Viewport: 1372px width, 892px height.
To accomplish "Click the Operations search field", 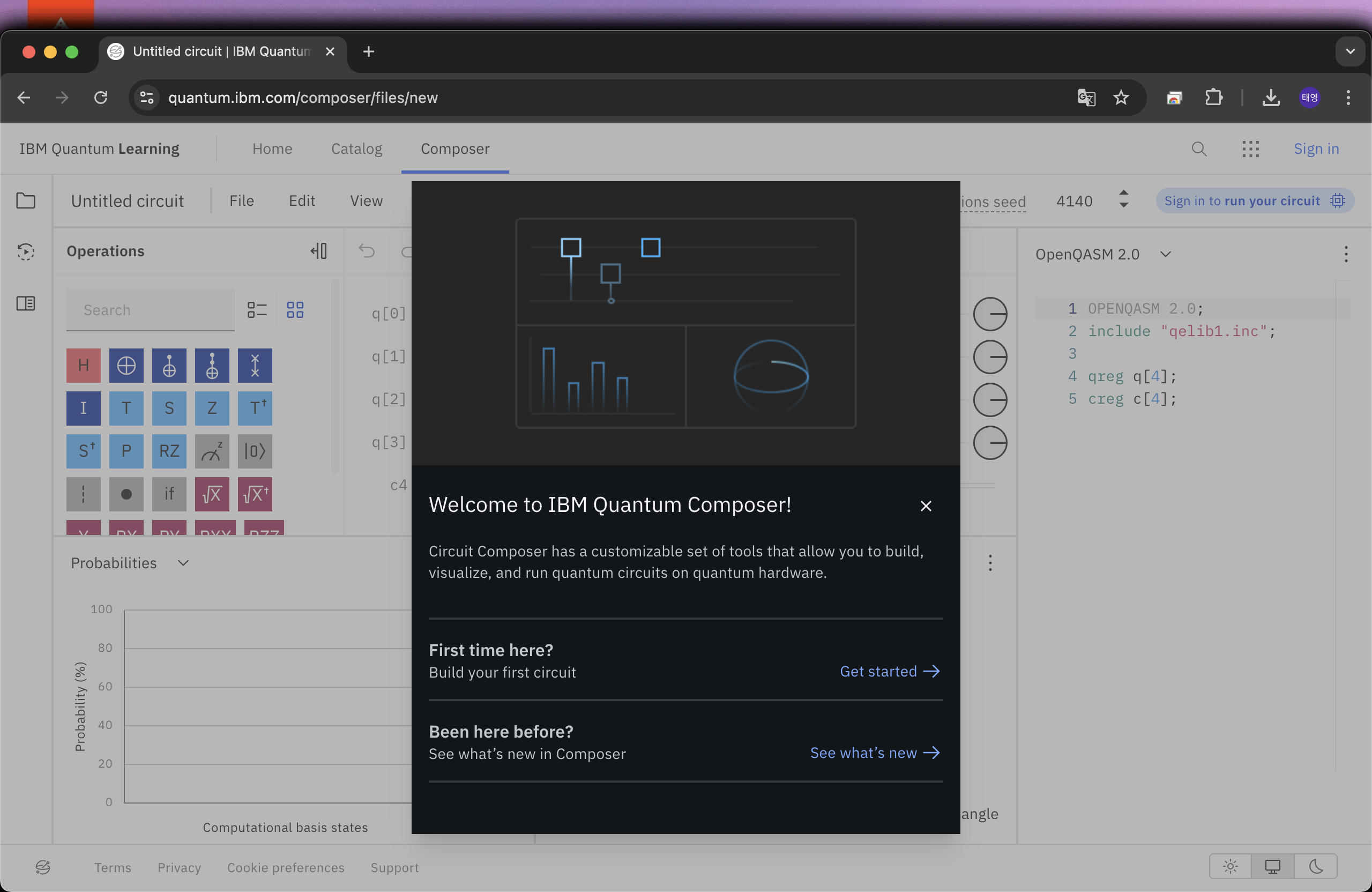I will pyautogui.click(x=150, y=310).
